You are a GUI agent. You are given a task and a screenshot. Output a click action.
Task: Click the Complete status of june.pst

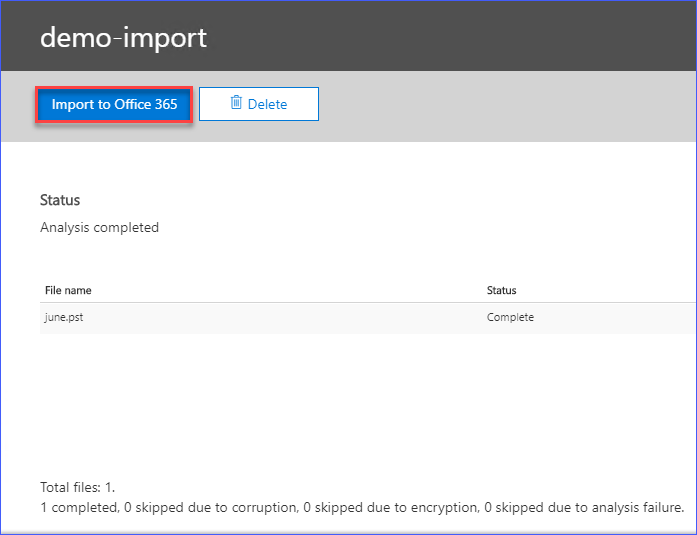tap(510, 317)
